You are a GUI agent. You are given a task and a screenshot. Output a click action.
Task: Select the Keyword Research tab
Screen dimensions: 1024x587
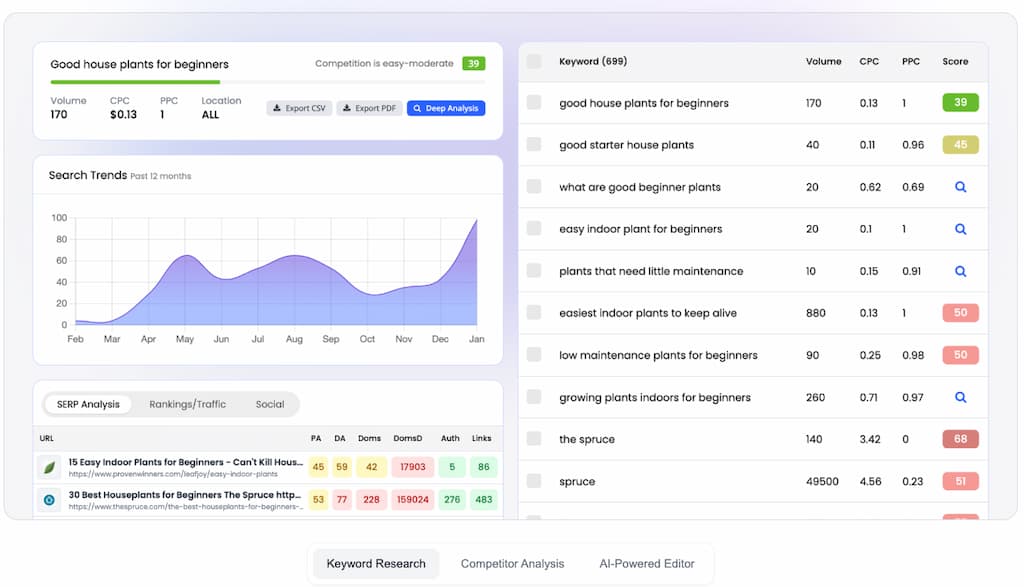pyautogui.click(x=376, y=563)
